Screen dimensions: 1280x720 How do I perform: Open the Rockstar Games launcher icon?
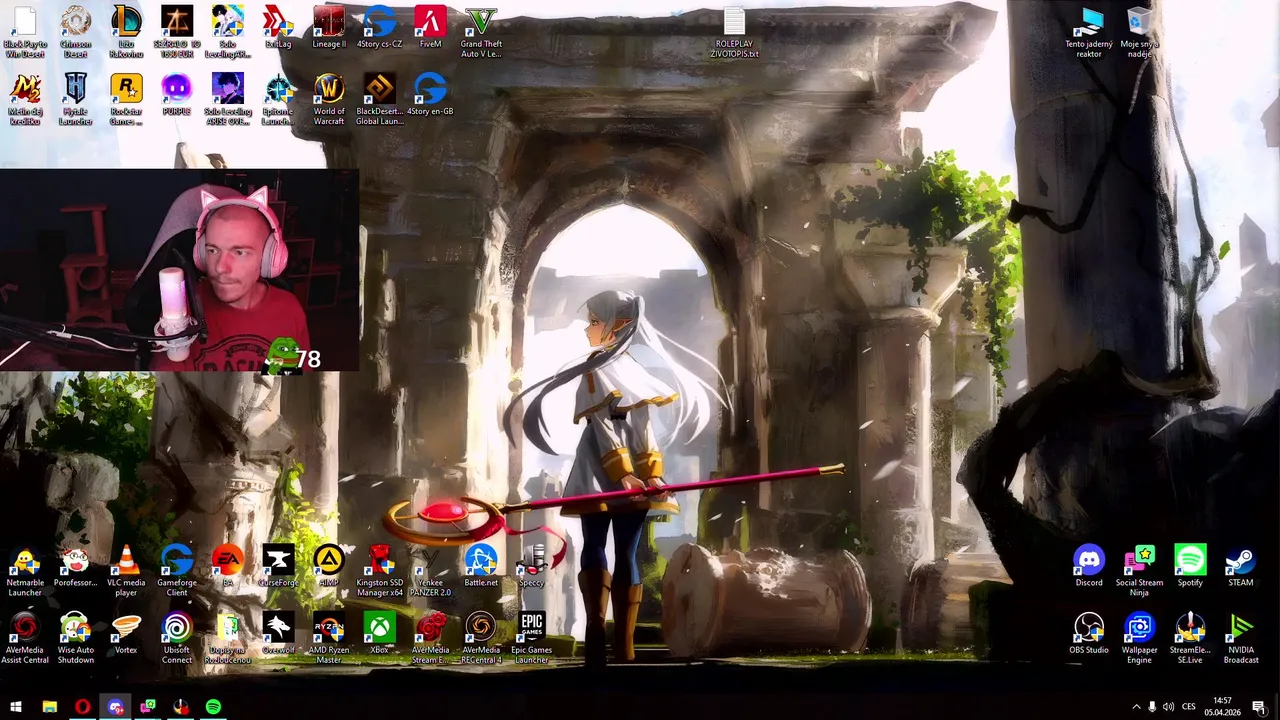(126, 100)
